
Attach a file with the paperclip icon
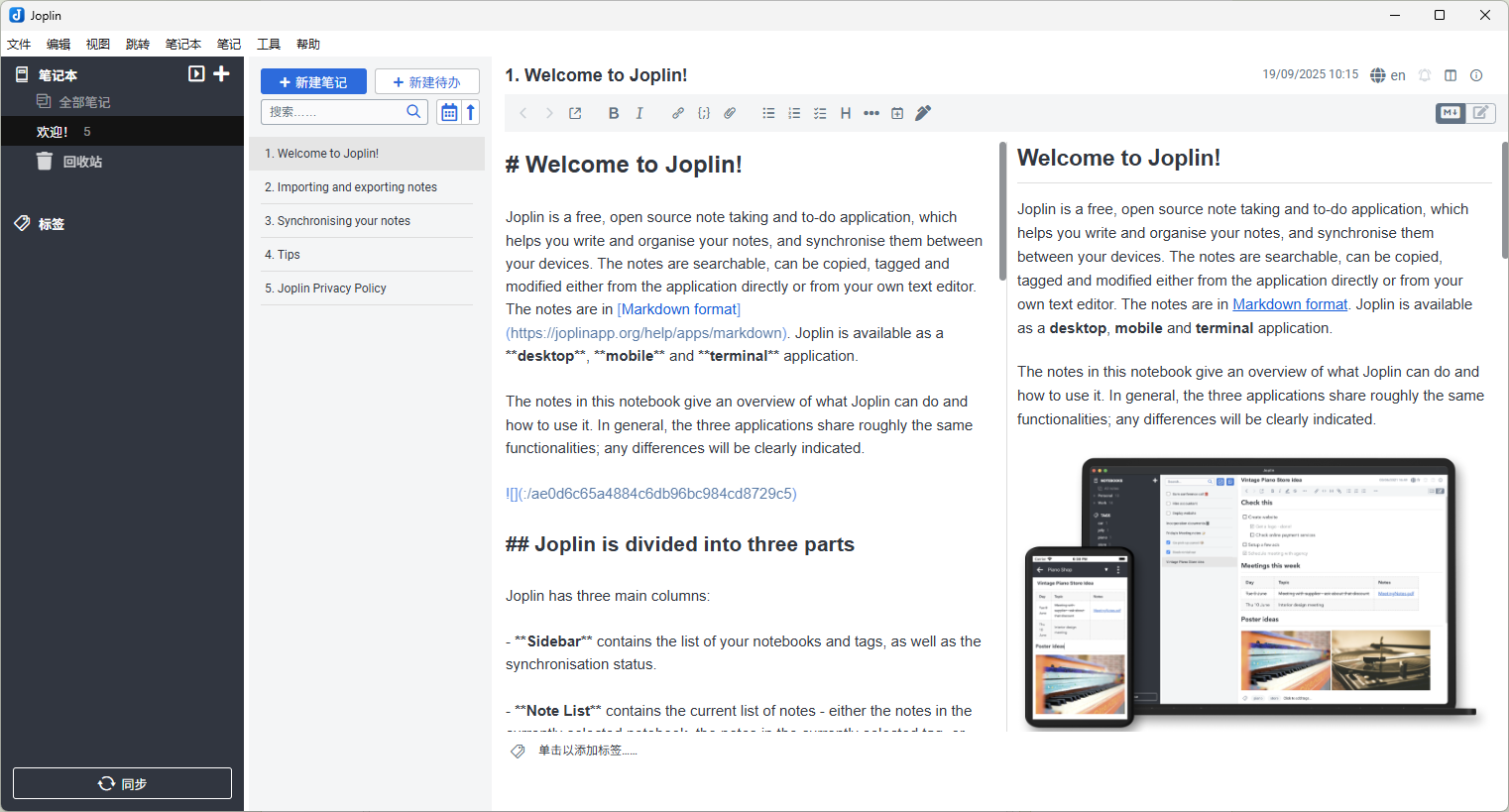(730, 112)
